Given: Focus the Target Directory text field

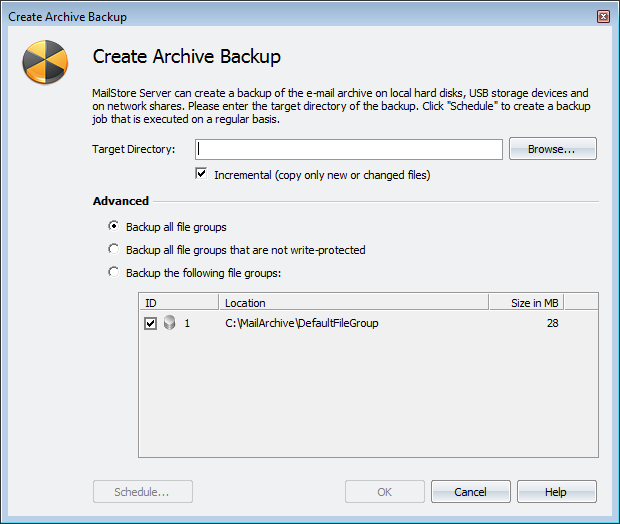Looking at the screenshot, I should pos(350,149).
